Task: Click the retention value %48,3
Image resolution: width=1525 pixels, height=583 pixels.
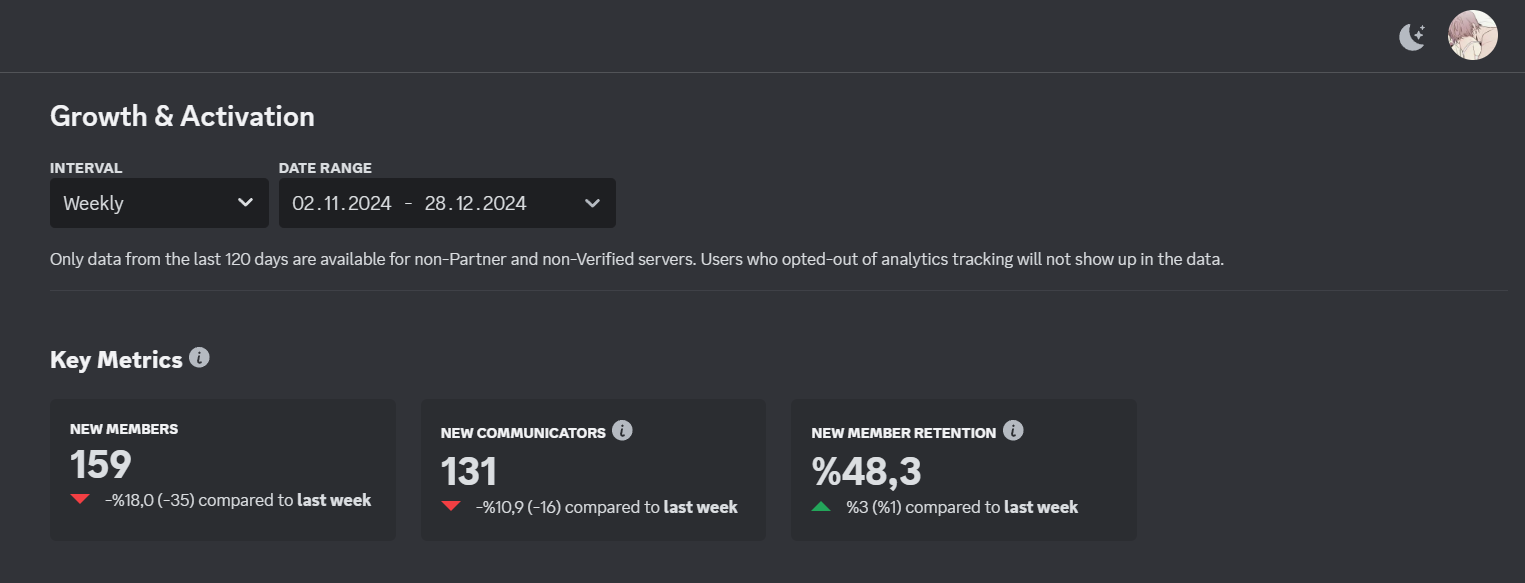Action: [x=866, y=472]
